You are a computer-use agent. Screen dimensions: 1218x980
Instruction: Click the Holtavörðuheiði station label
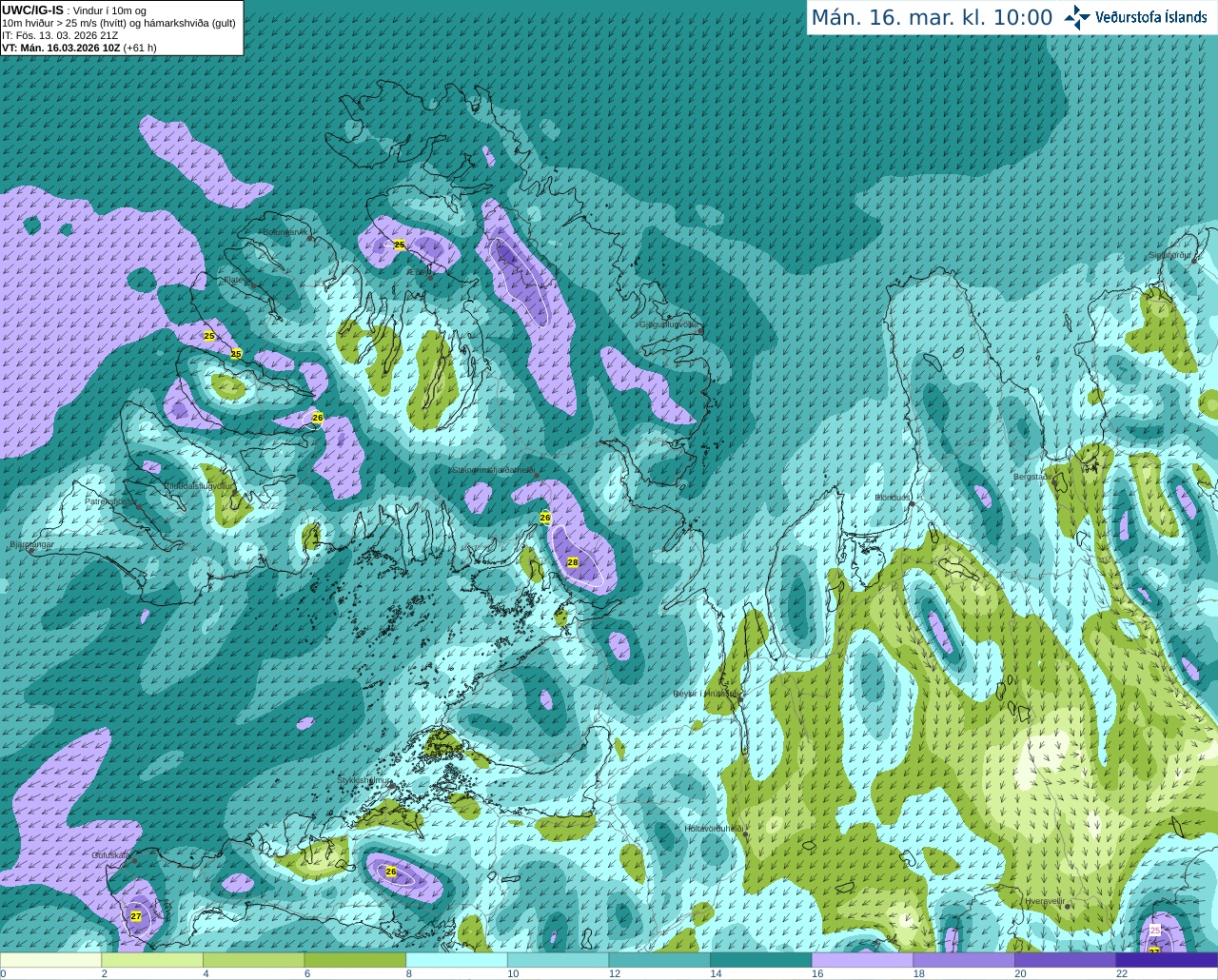point(714,829)
